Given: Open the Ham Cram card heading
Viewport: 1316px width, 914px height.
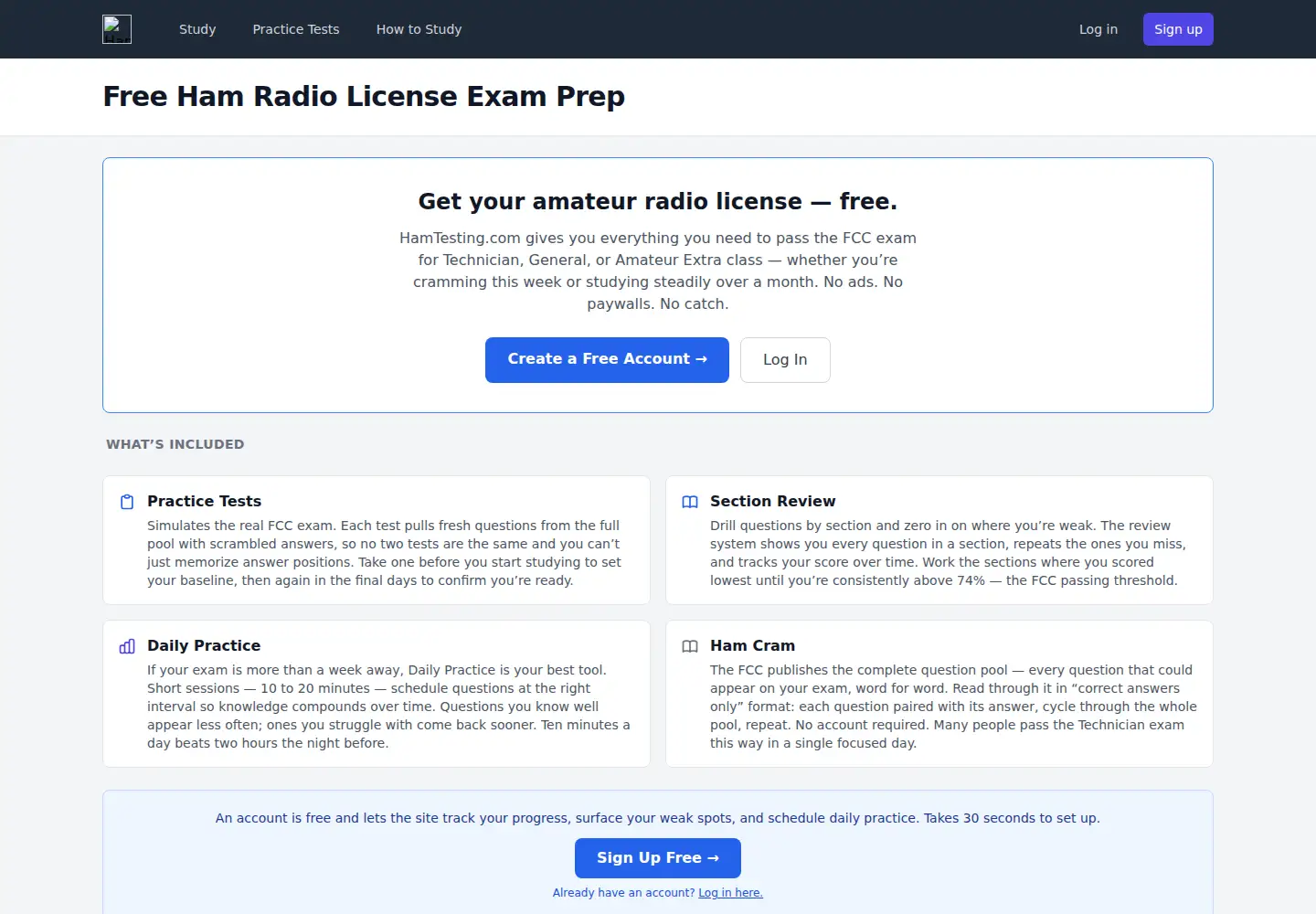Looking at the screenshot, I should click(752, 645).
